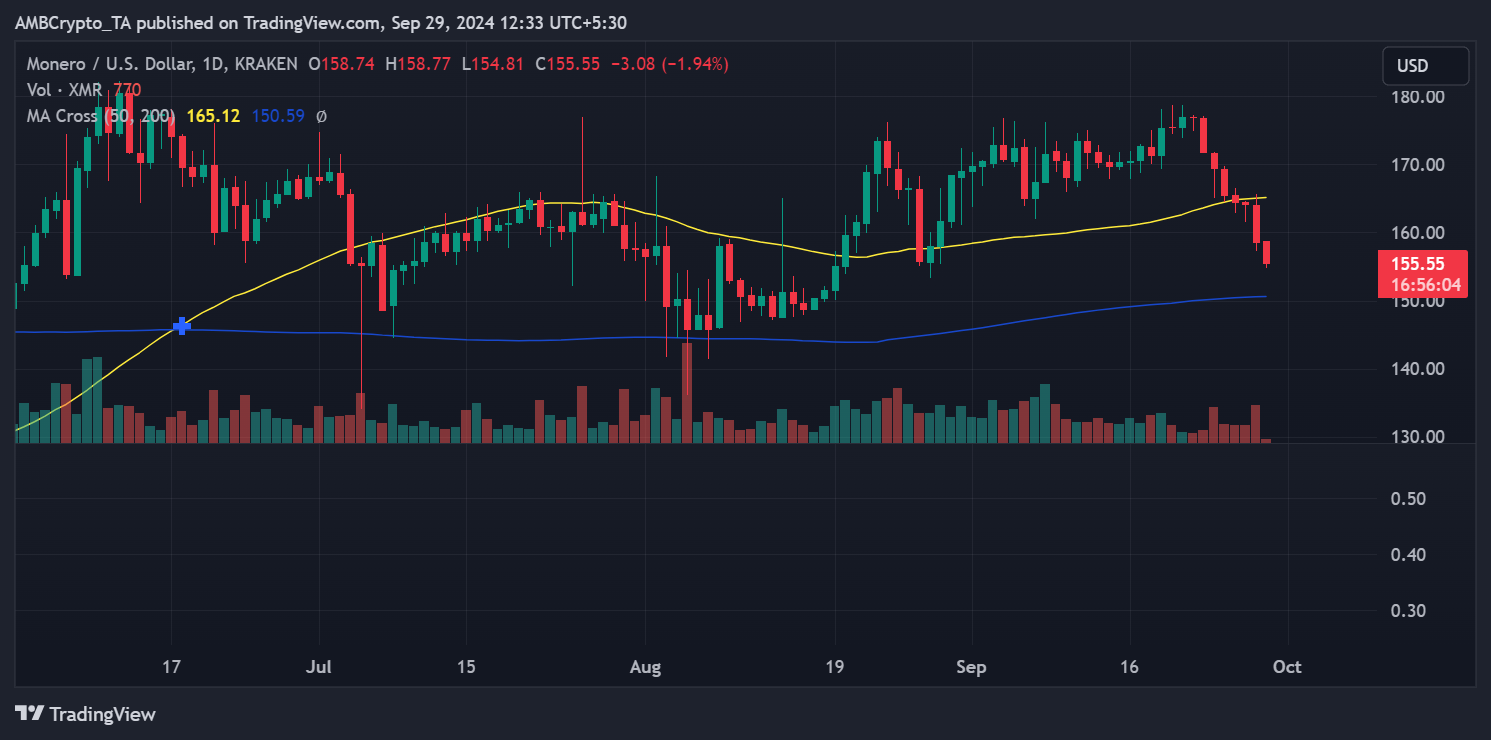Click the change value −3.08 (−1.94%)
This screenshot has height=740, width=1491.
point(668,63)
